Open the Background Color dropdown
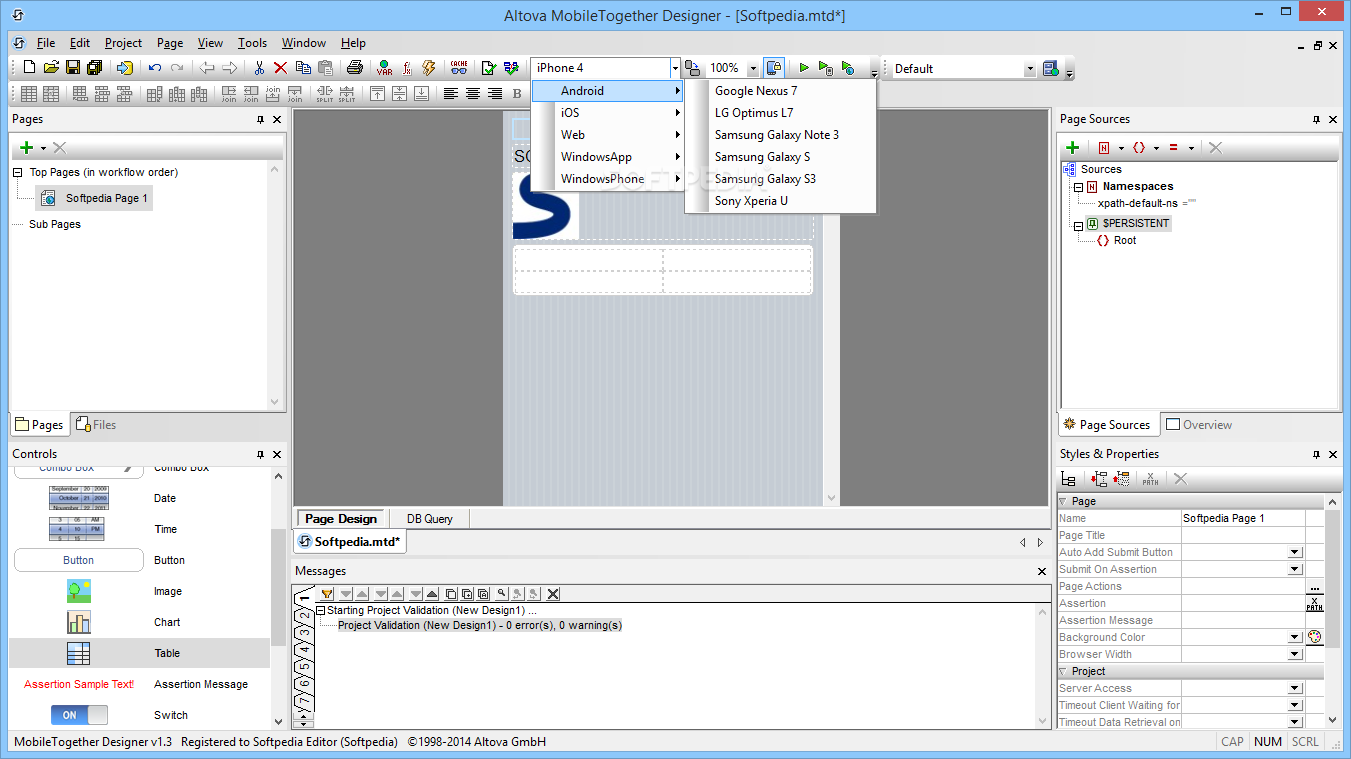Image resolution: width=1351 pixels, height=759 pixels. (x=1295, y=637)
